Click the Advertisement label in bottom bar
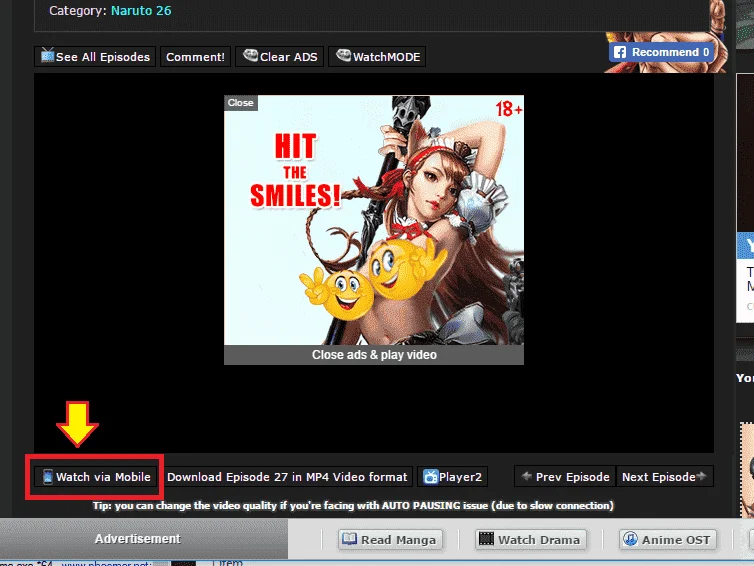 [138, 539]
